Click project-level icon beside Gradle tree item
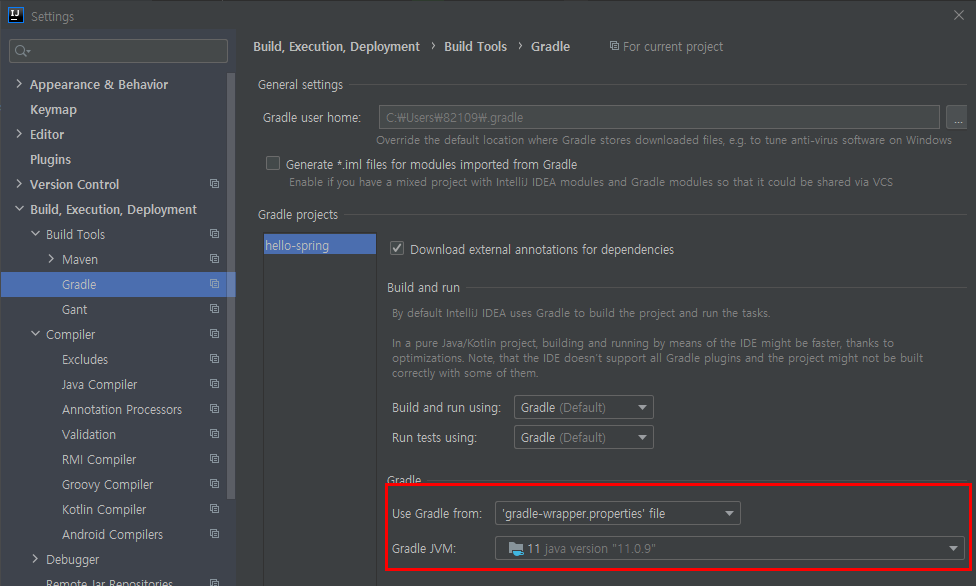Image resolution: width=976 pixels, height=586 pixels. click(x=214, y=283)
